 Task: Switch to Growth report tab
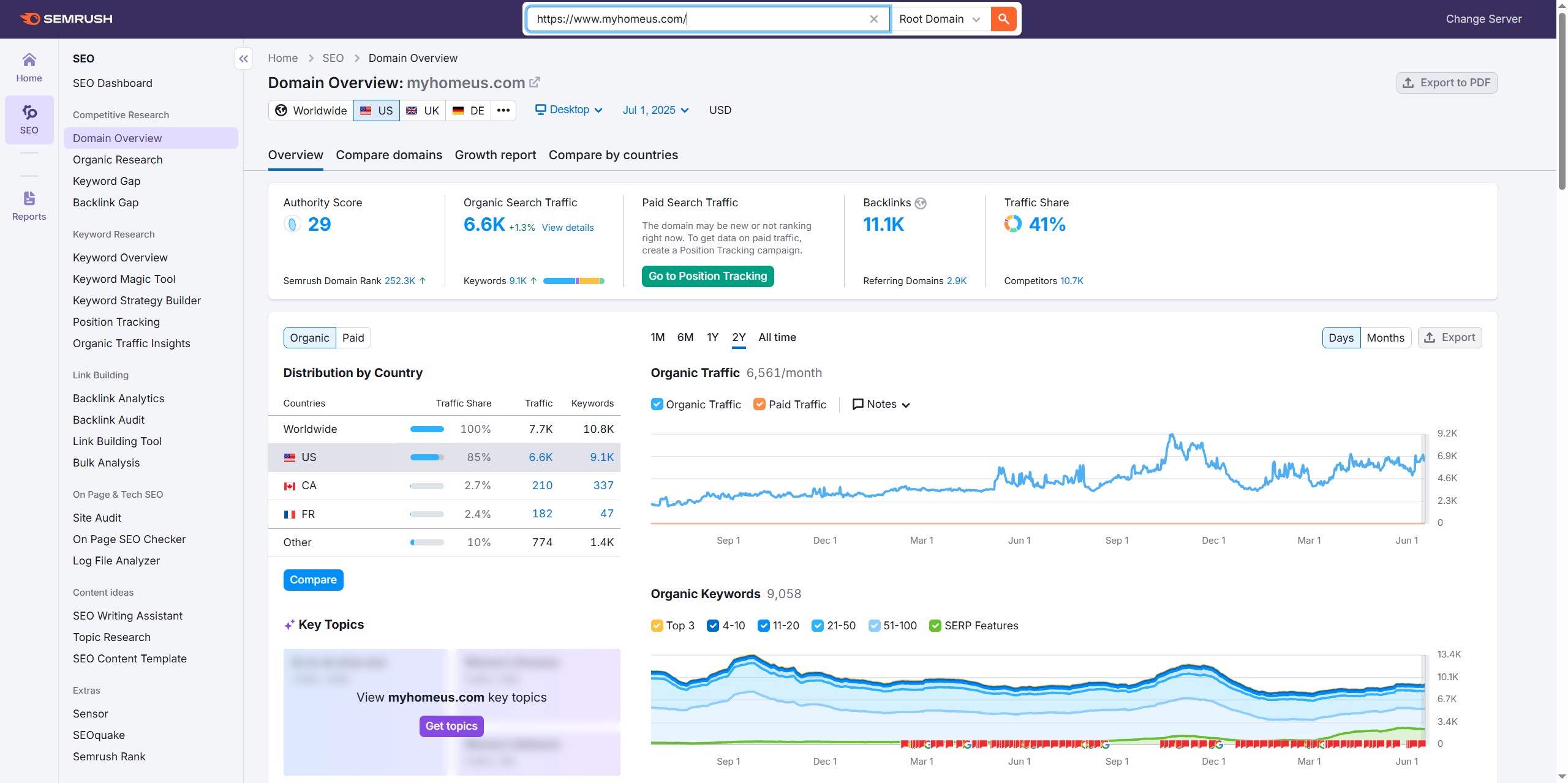[x=496, y=155]
